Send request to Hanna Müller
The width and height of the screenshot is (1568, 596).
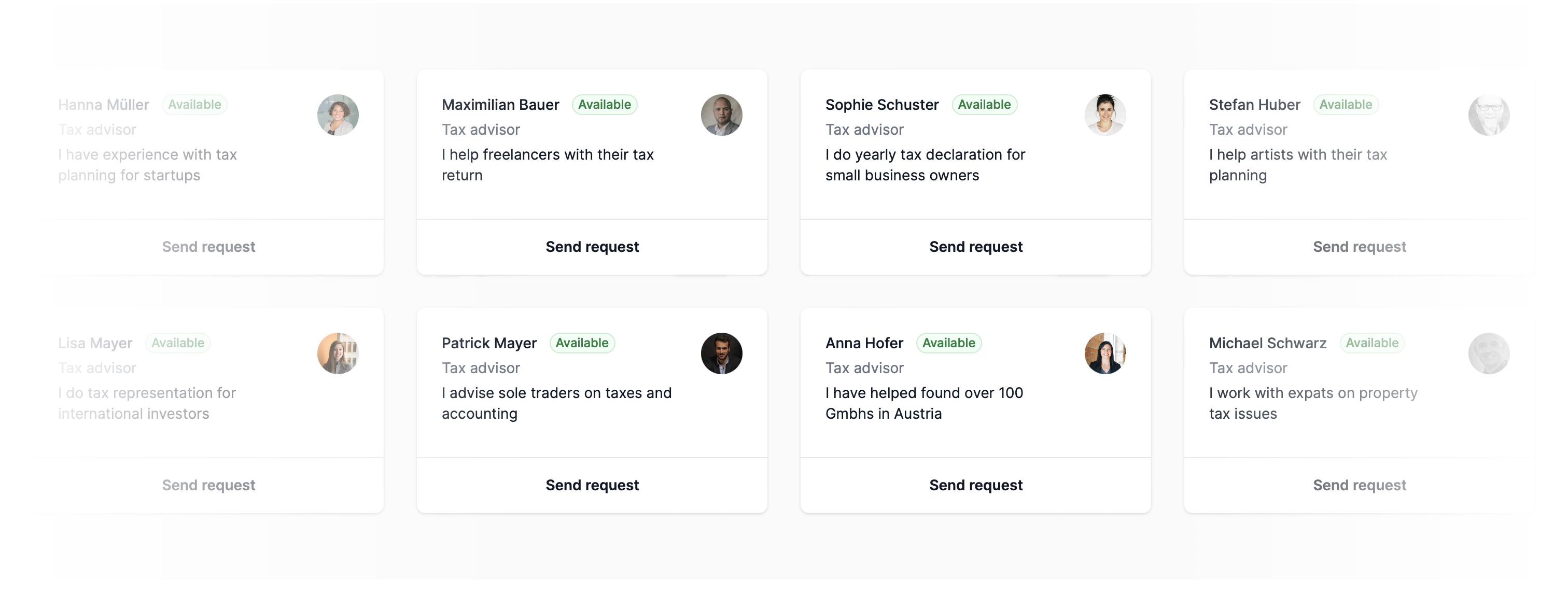point(208,247)
